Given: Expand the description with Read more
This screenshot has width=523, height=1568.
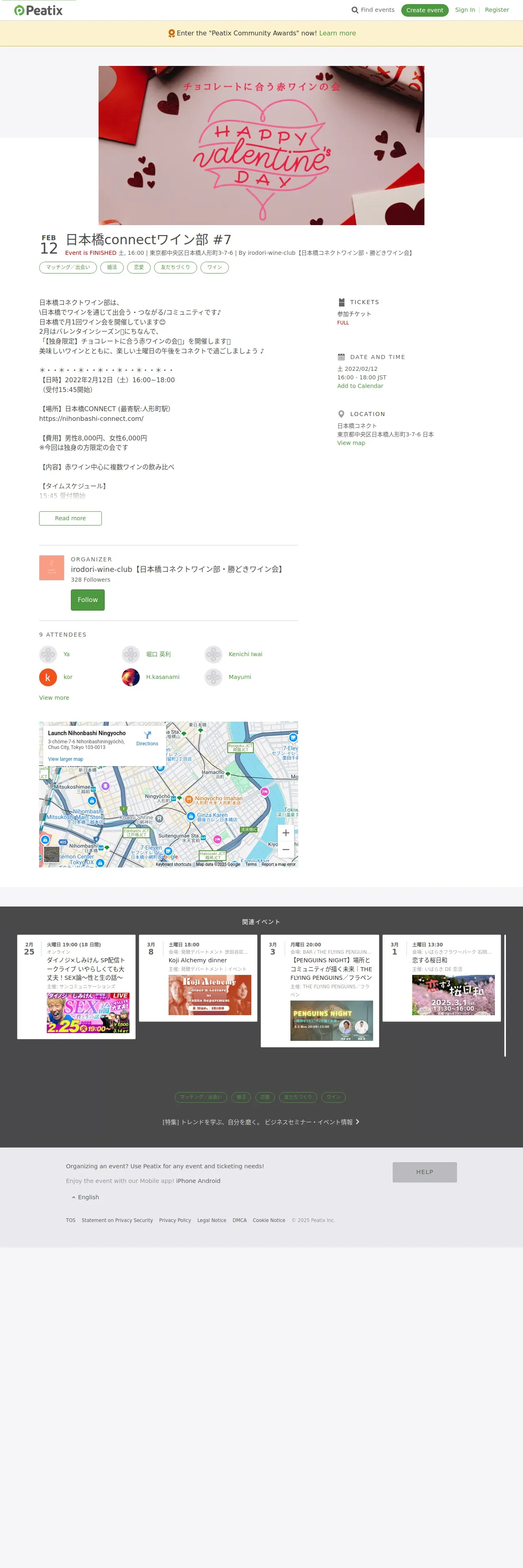Looking at the screenshot, I should point(70,518).
